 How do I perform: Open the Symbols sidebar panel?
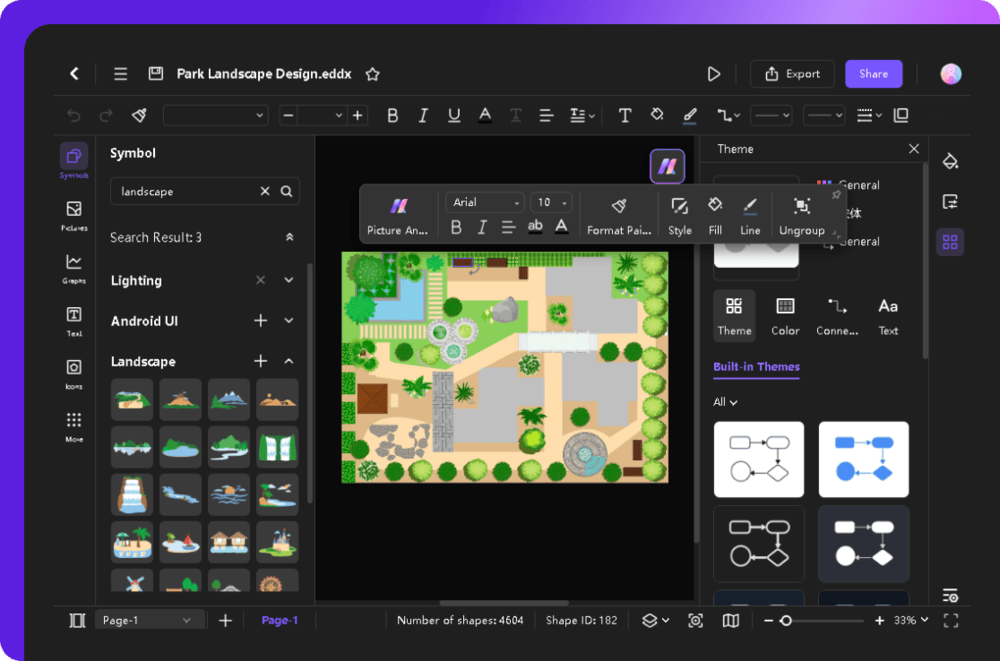pos(74,161)
